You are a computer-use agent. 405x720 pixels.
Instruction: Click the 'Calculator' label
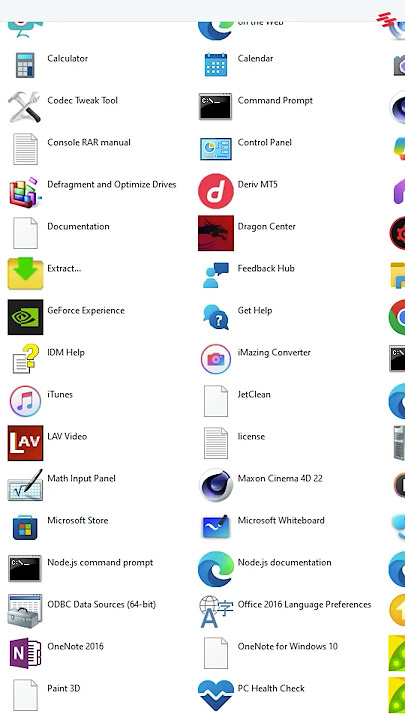[x=68, y=58]
